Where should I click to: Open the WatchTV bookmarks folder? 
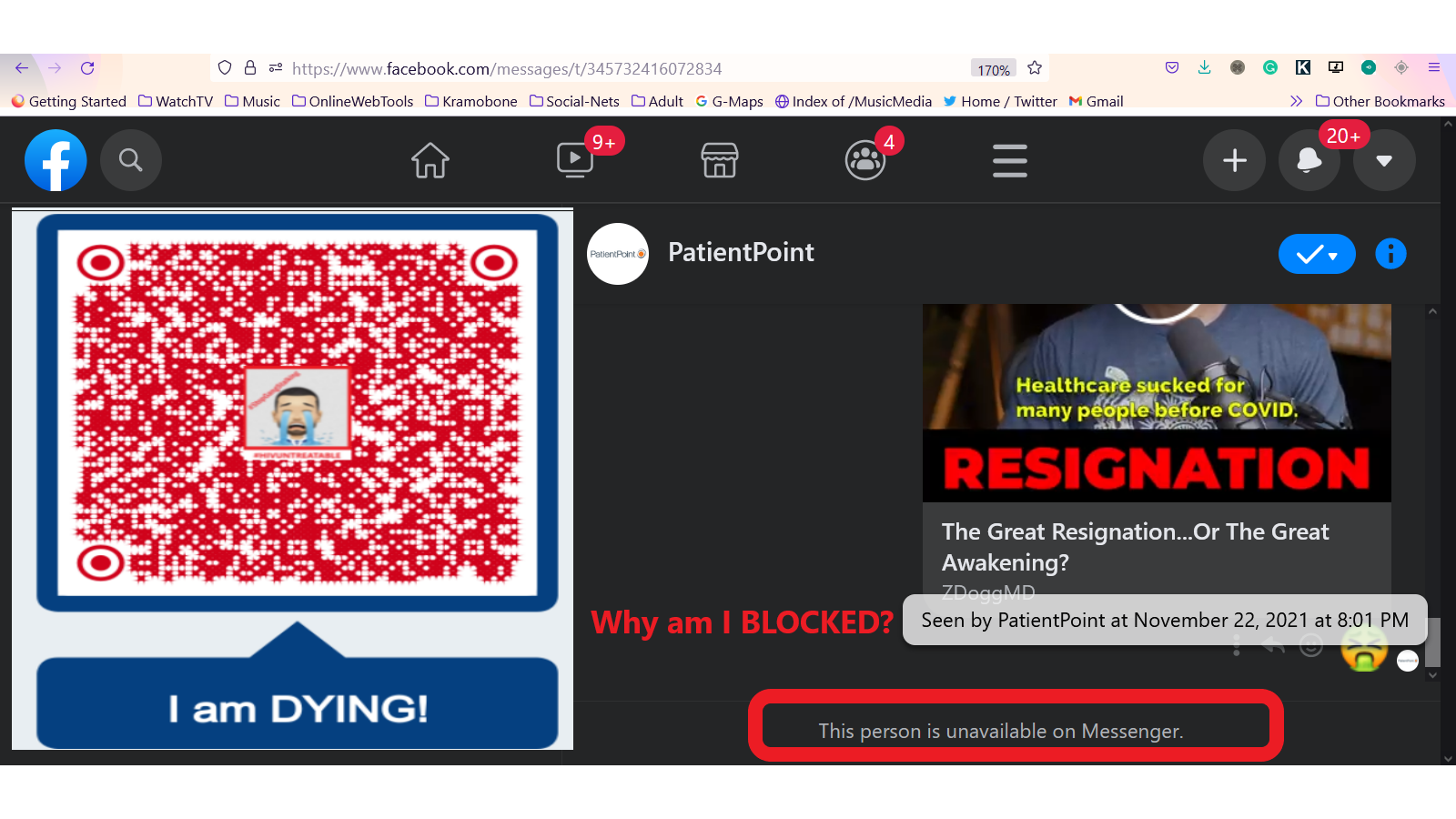click(x=176, y=101)
